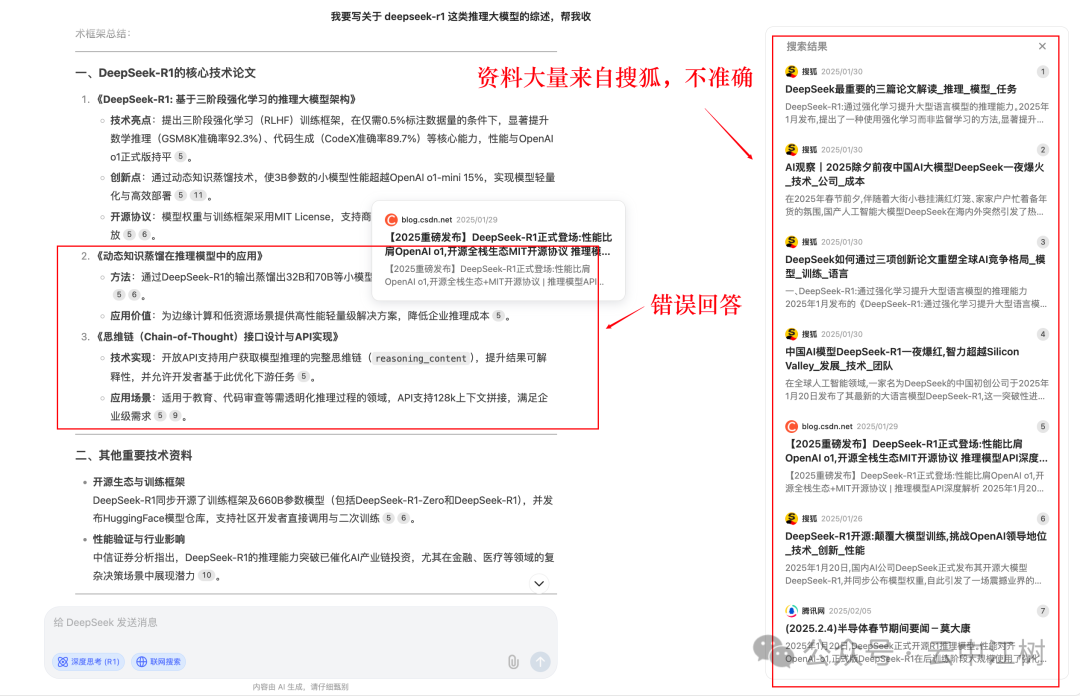Click the Sohu icon of result 3
This screenshot has height=696, width=1080.
[x=791, y=242]
